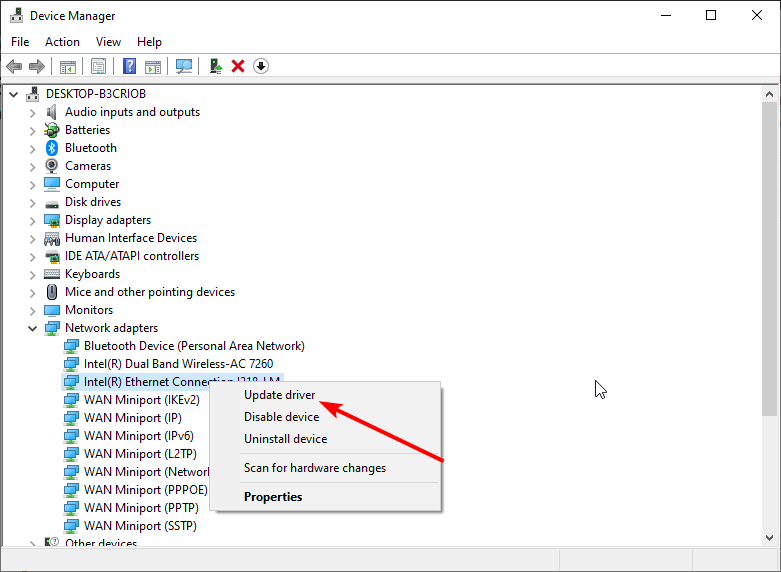This screenshot has width=781, height=572.
Task: Select WAN Miniport (SSTP)
Action: coord(140,526)
